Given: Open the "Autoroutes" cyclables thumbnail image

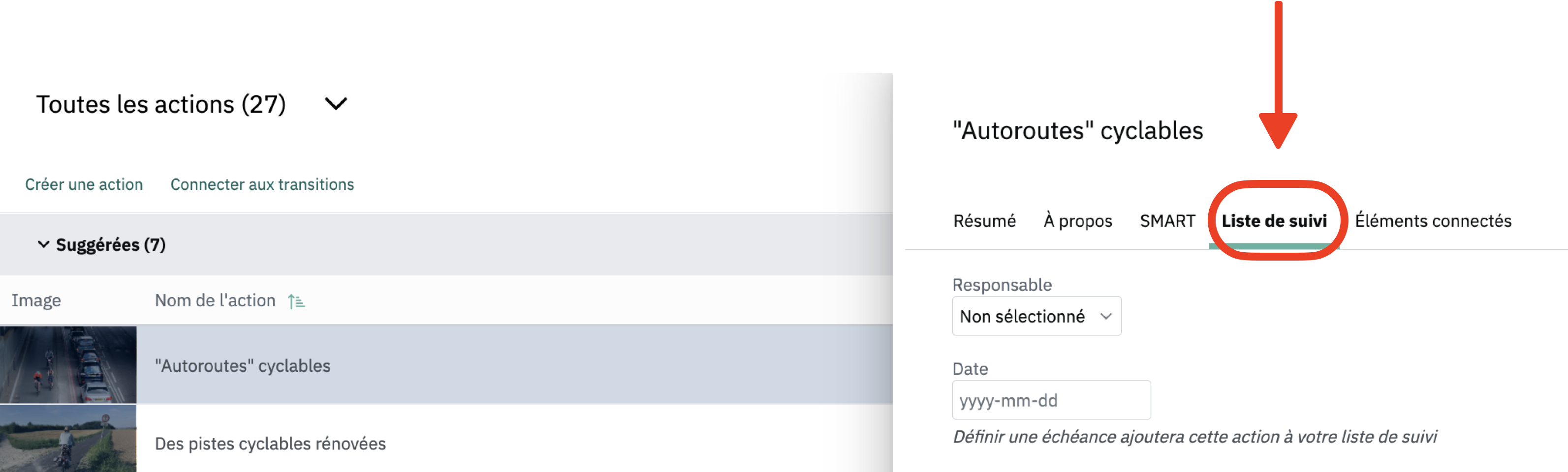Looking at the screenshot, I should point(68,365).
